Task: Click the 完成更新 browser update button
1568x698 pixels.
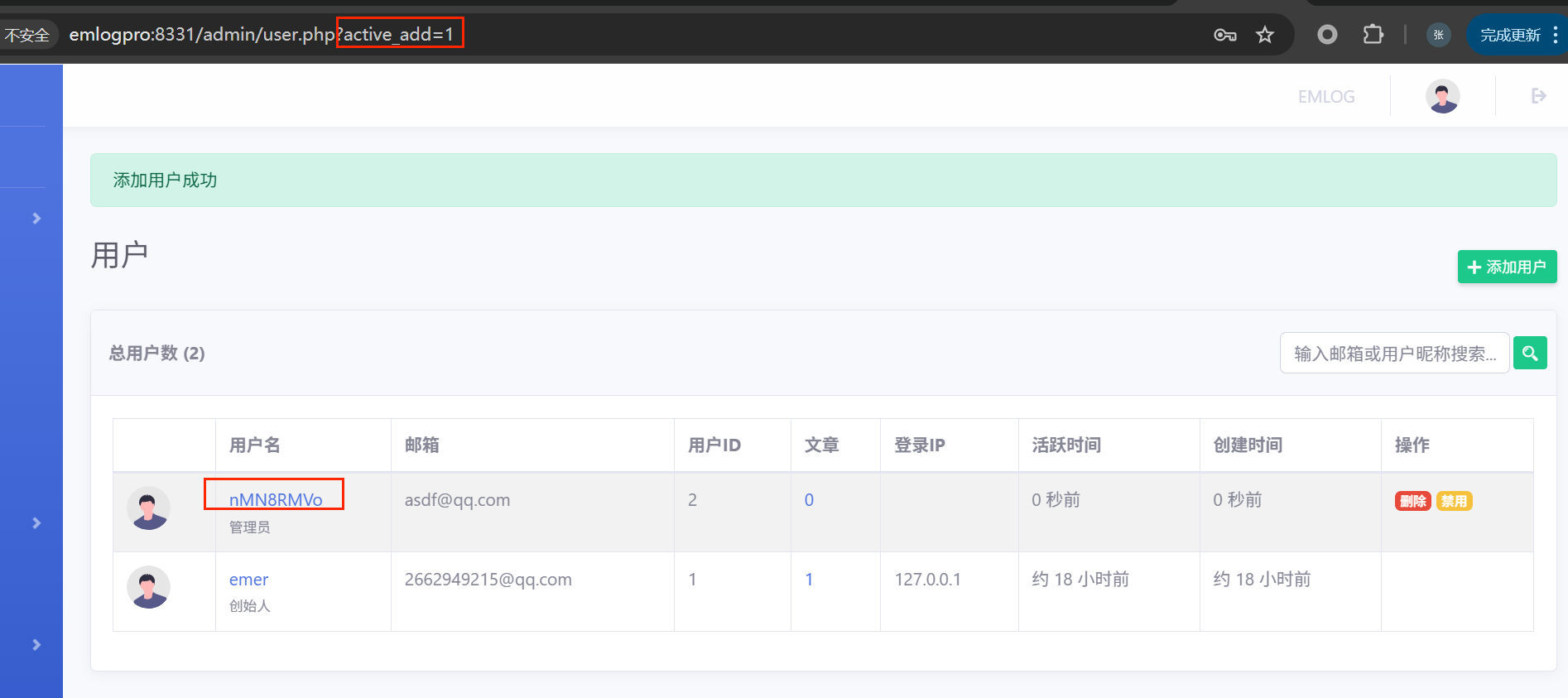Action: (x=1509, y=35)
